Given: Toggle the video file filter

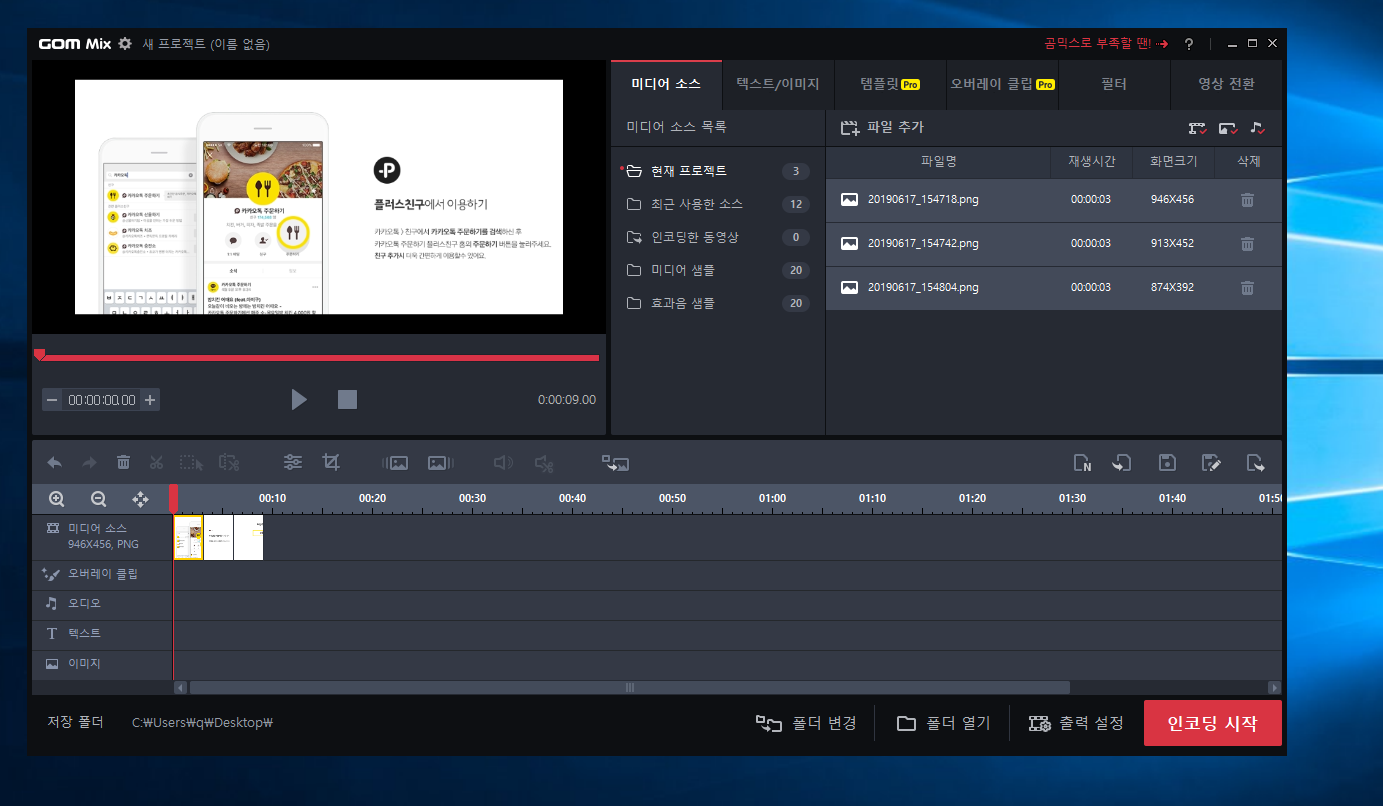Looking at the screenshot, I should [x=1197, y=128].
